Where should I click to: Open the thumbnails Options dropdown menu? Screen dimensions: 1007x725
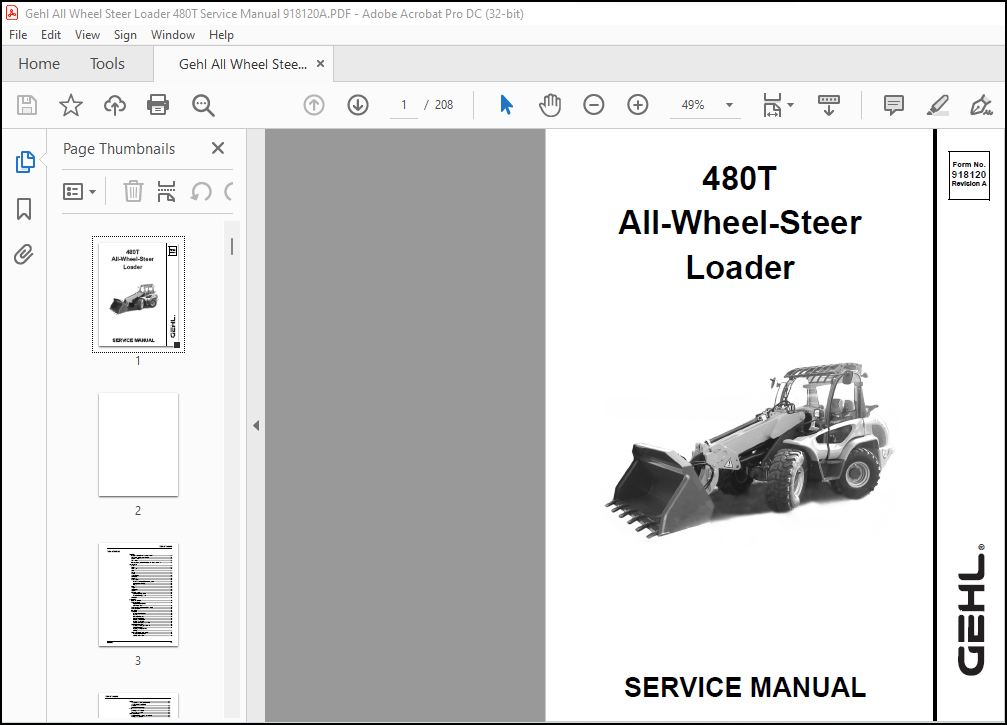tap(80, 191)
